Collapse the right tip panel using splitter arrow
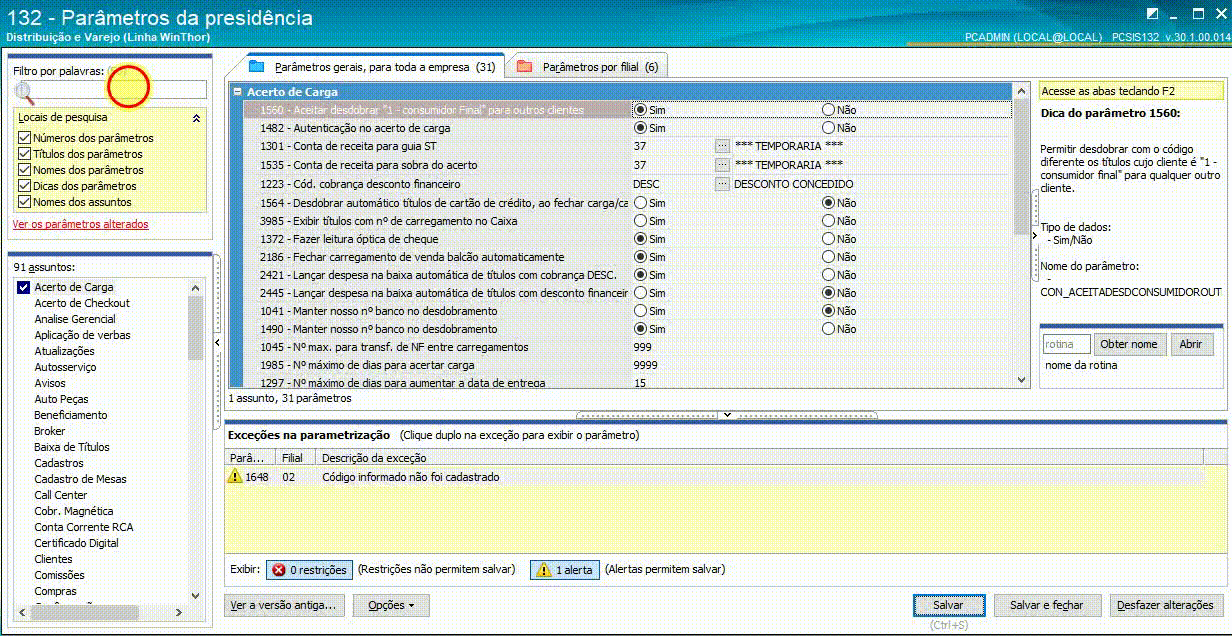The height and width of the screenshot is (636, 1232). pyautogui.click(x=1034, y=235)
